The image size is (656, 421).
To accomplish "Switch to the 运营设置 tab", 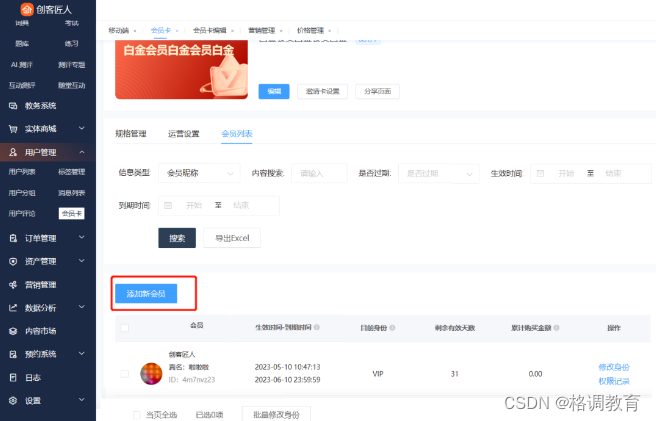I will tap(184, 134).
